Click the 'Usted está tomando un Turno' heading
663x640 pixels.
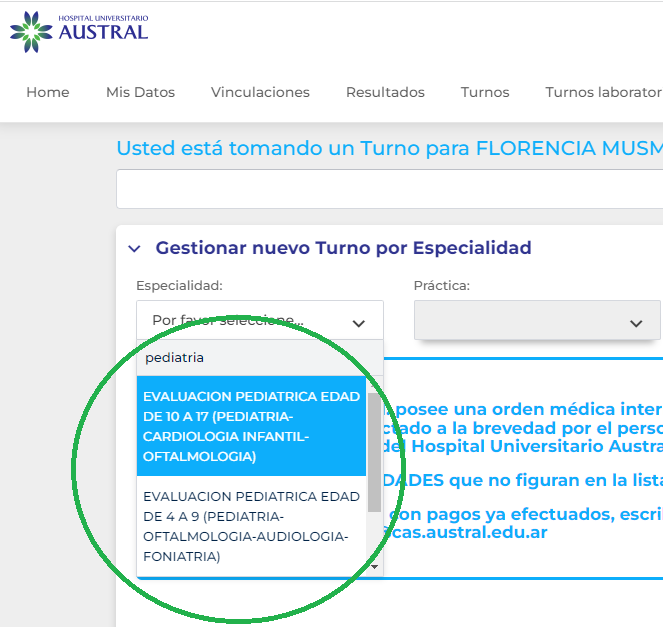point(389,149)
